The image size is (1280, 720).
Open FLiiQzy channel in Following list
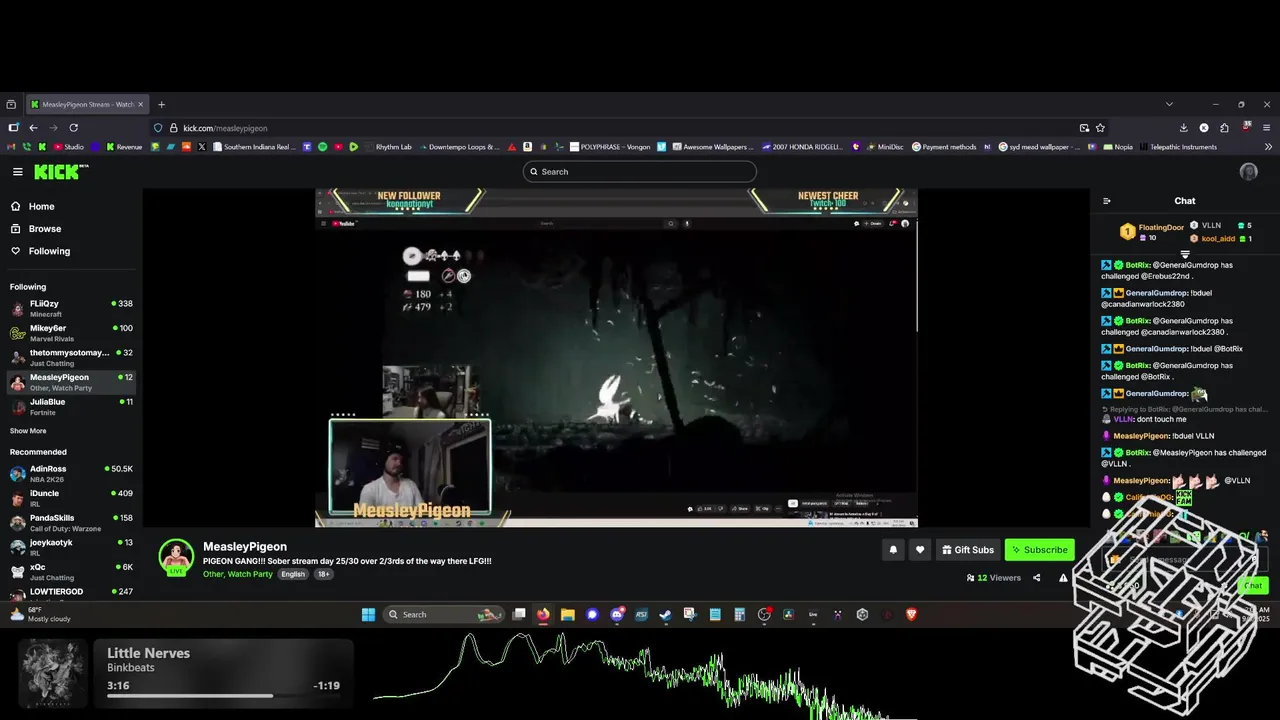tap(70, 308)
